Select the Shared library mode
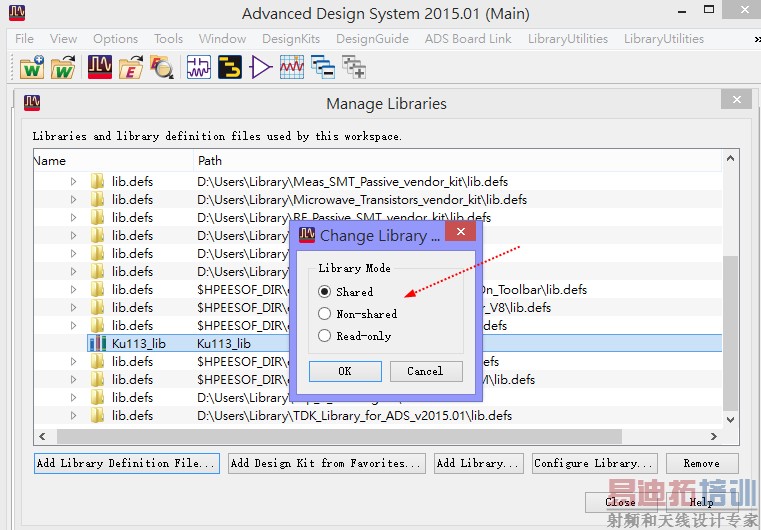The width and height of the screenshot is (761, 530). tap(324, 292)
